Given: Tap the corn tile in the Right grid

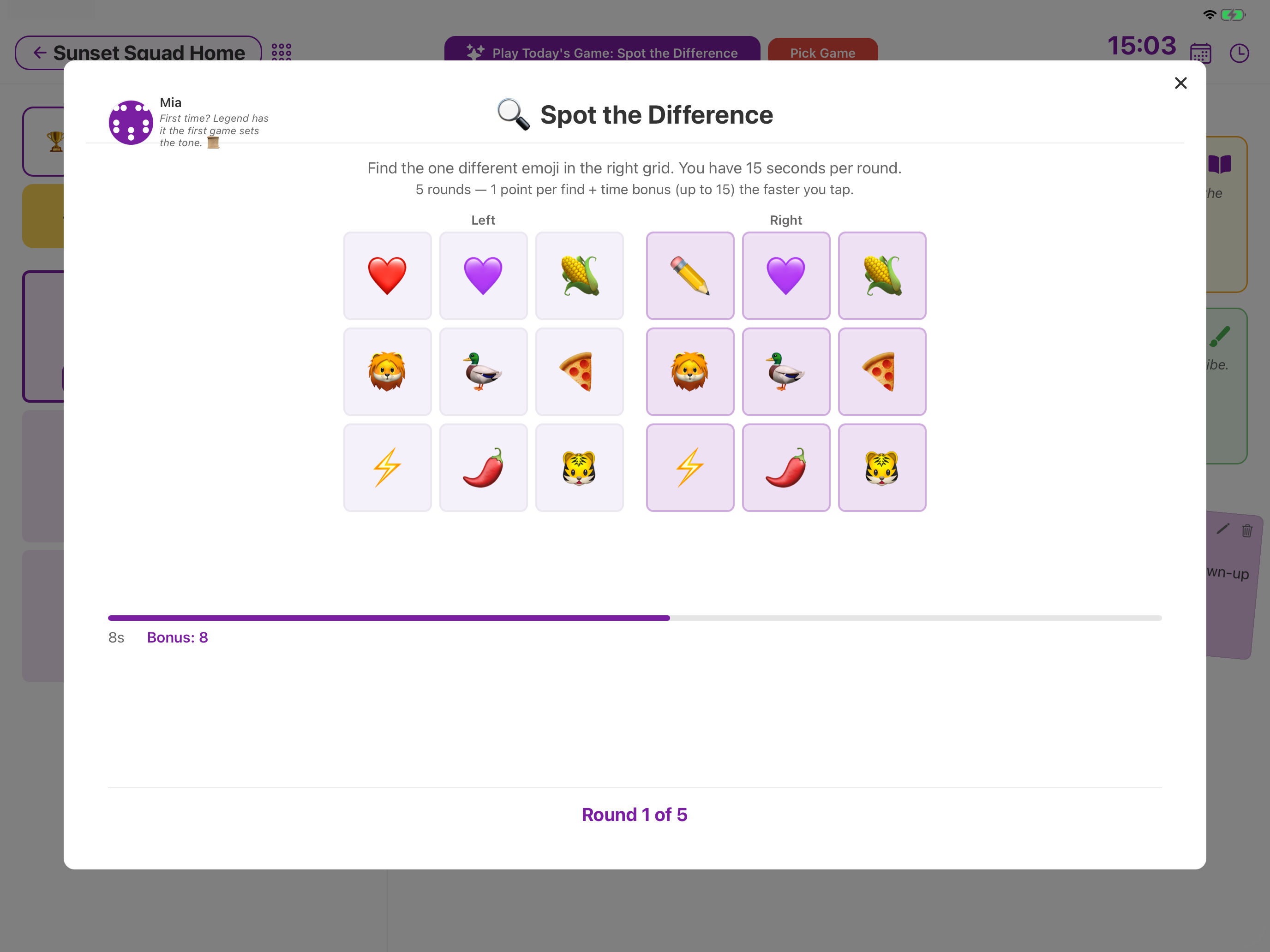Looking at the screenshot, I should pos(882,275).
